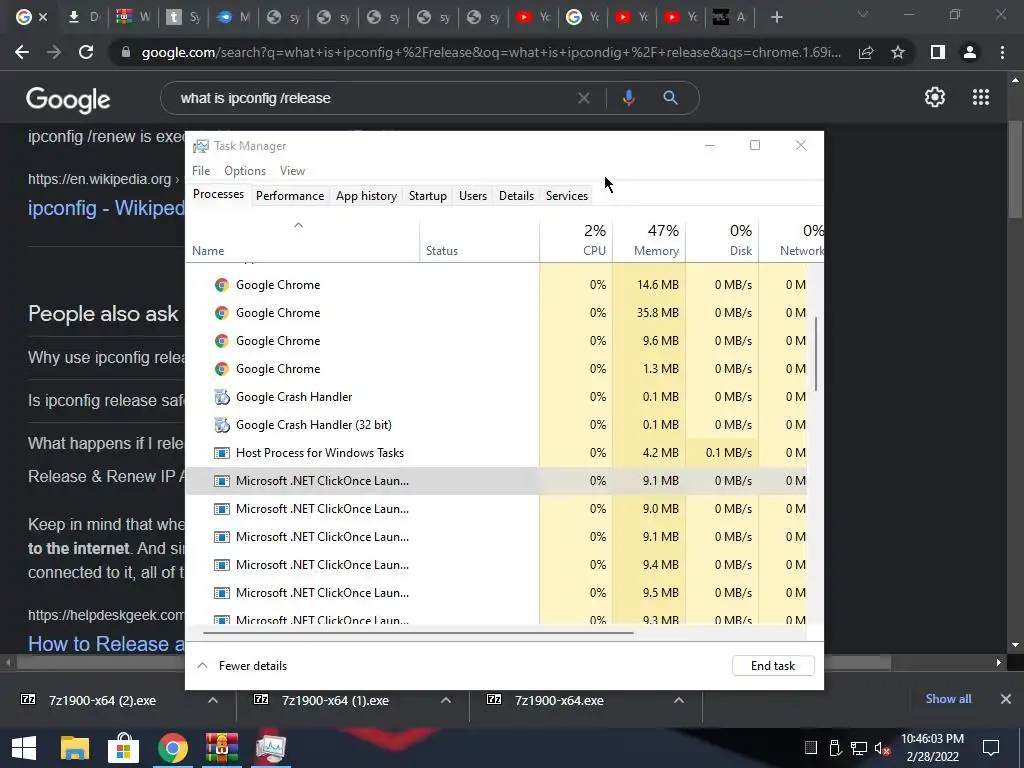Sort processes by Memory column
This screenshot has height=768, width=1024.
[x=649, y=240]
